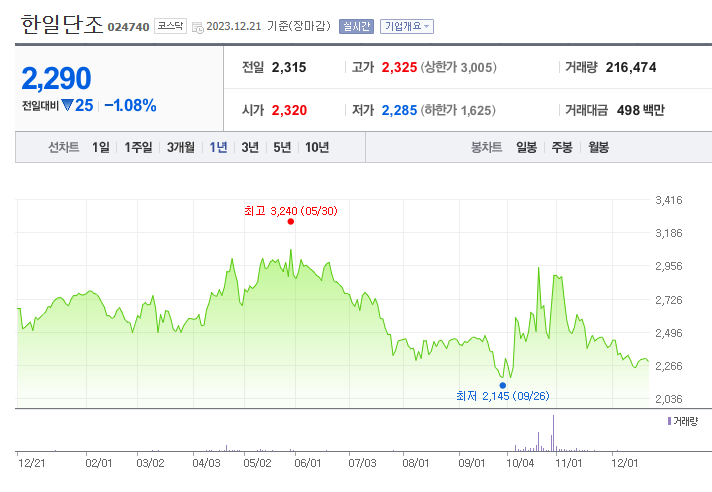Click the 선차트 label
Screen dimensions: 712x492
pos(64,147)
